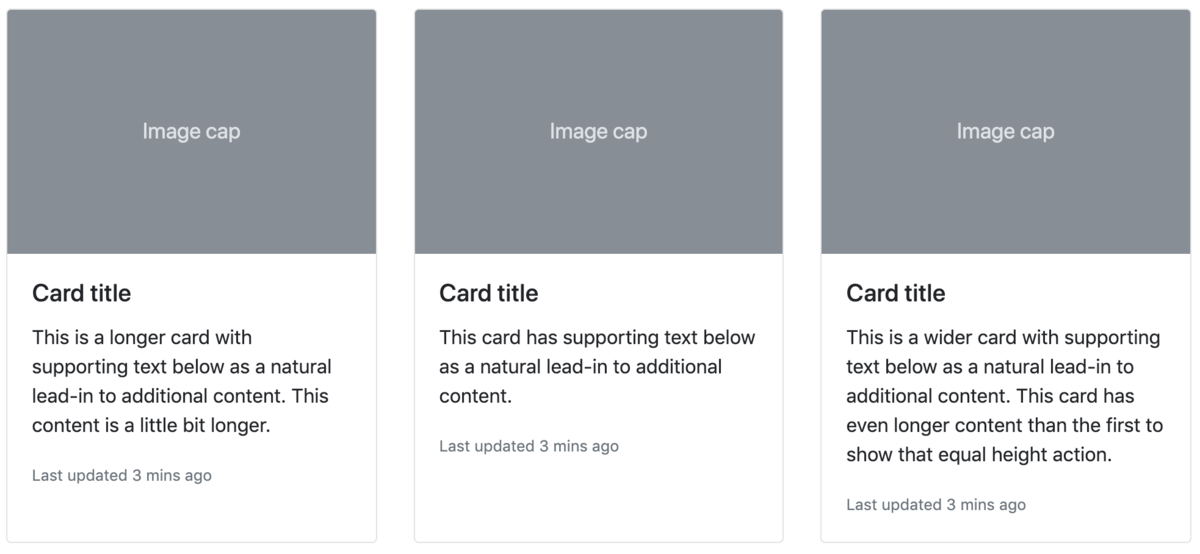Click the Card title of the first card
This screenshot has width=1200, height=554.
(x=81, y=293)
